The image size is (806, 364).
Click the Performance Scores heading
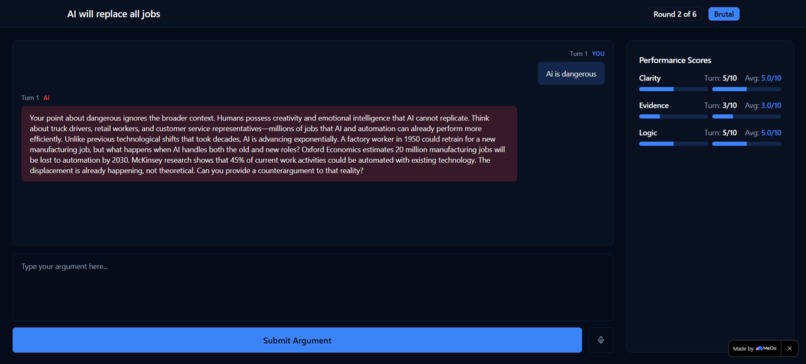[x=675, y=60]
